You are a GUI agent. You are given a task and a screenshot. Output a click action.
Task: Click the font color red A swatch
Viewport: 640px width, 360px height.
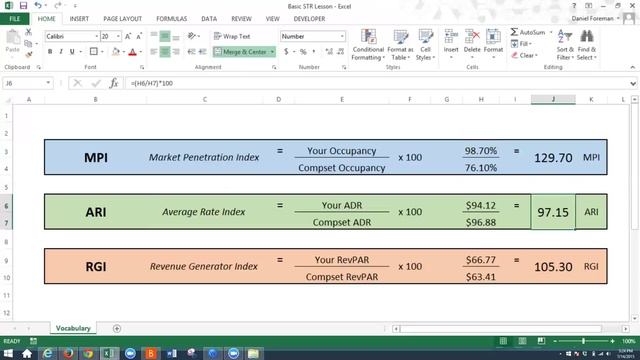click(132, 52)
